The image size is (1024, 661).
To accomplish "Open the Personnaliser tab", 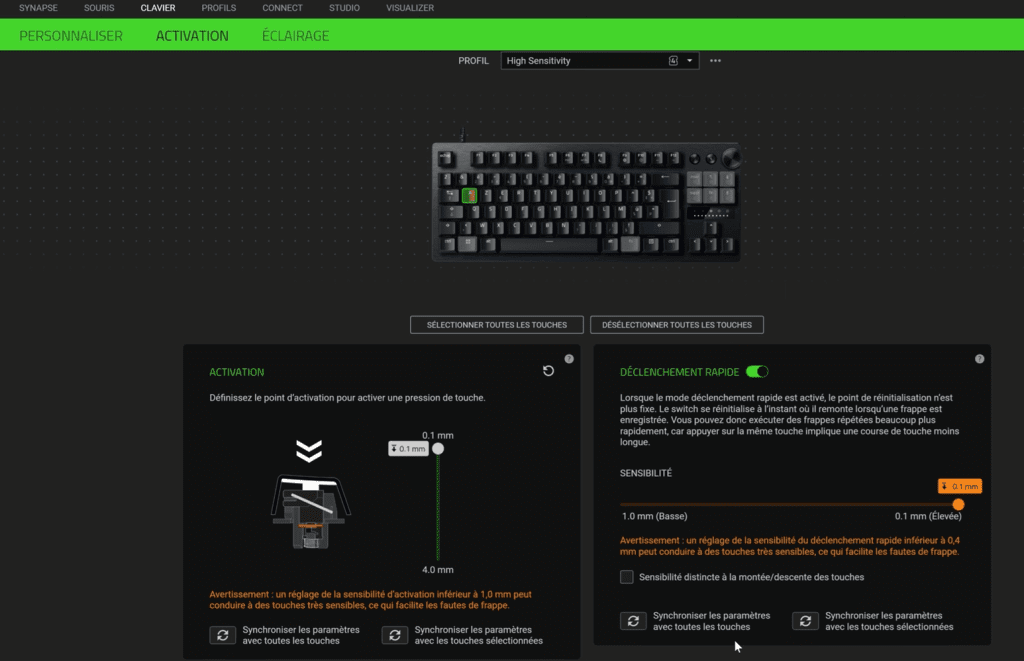I will pos(71,36).
